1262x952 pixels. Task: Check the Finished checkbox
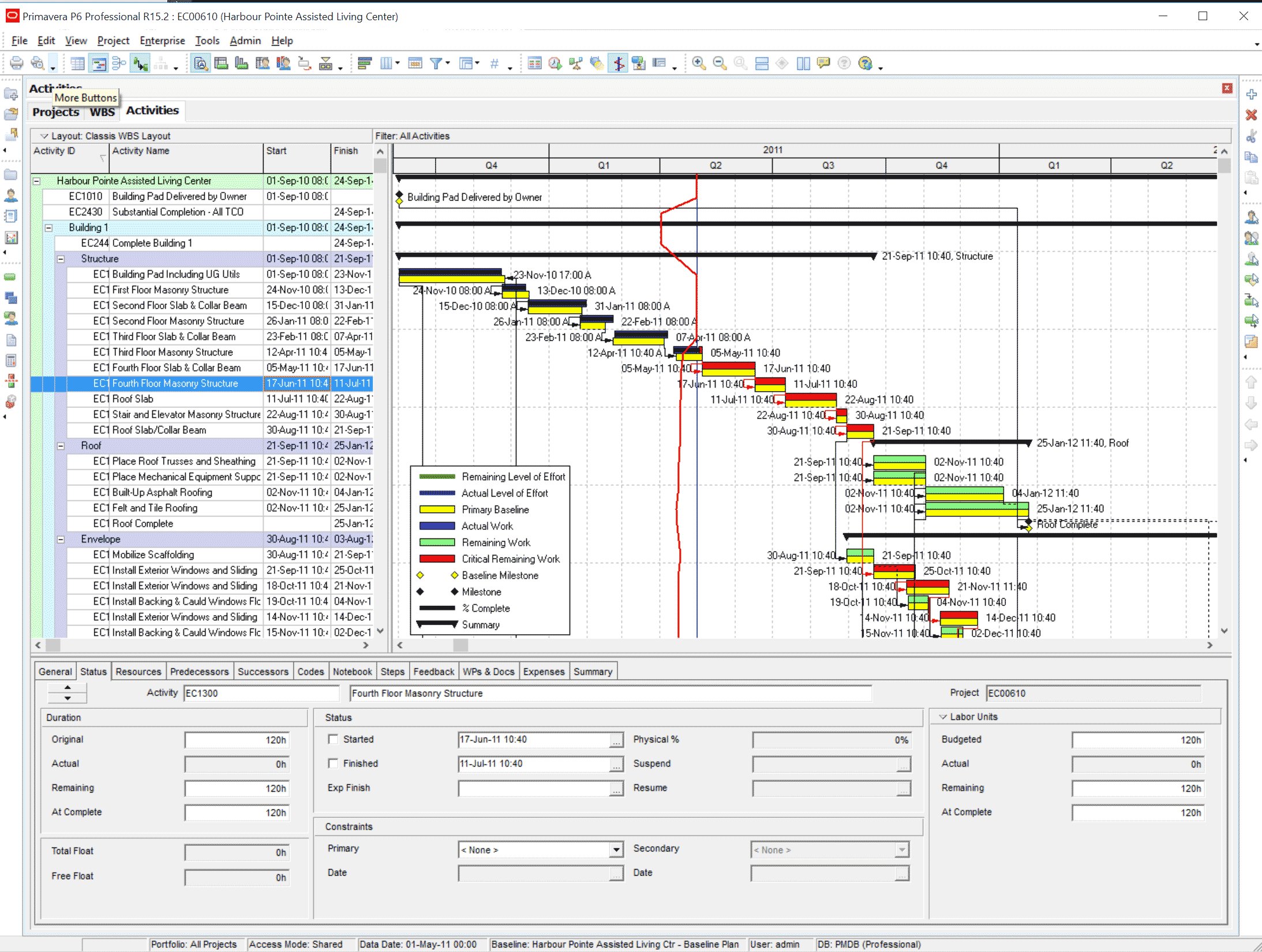point(333,763)
